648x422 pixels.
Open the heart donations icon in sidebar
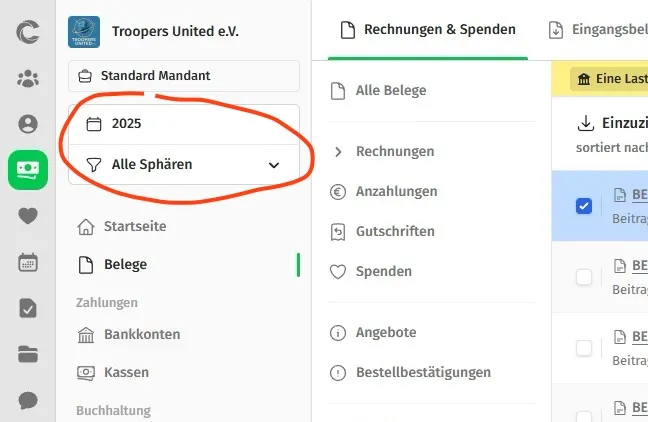(28, 216)
